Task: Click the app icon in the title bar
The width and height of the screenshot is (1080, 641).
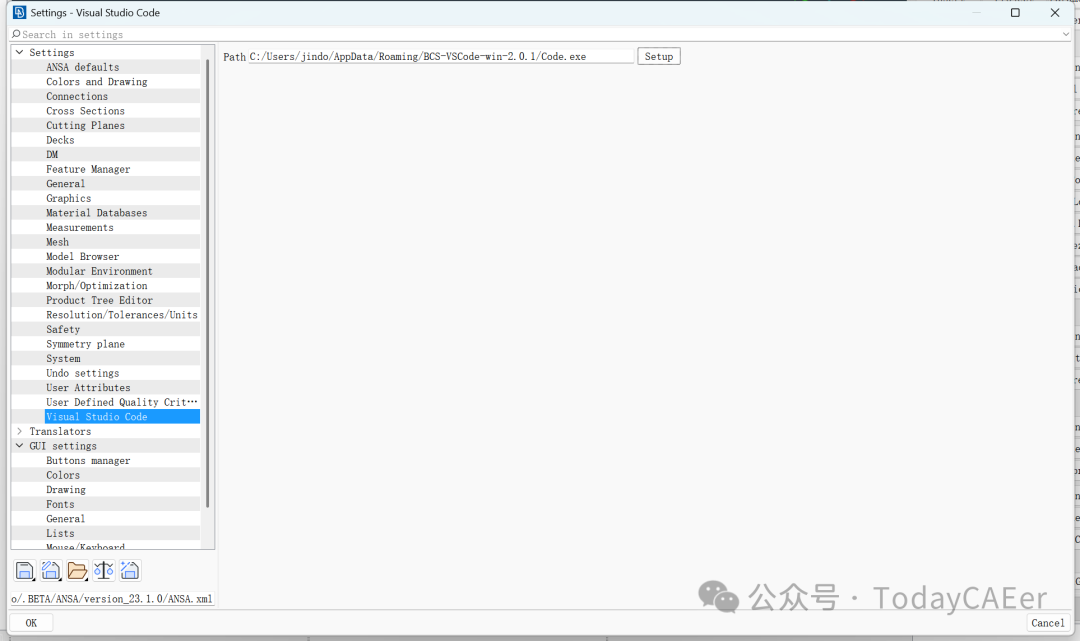Action: (x=19, y=12)
